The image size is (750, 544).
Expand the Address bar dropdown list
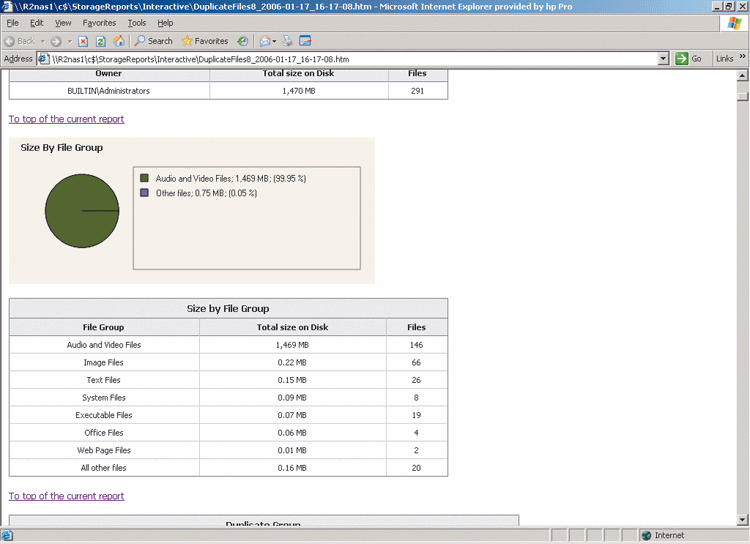click(663, 59)
